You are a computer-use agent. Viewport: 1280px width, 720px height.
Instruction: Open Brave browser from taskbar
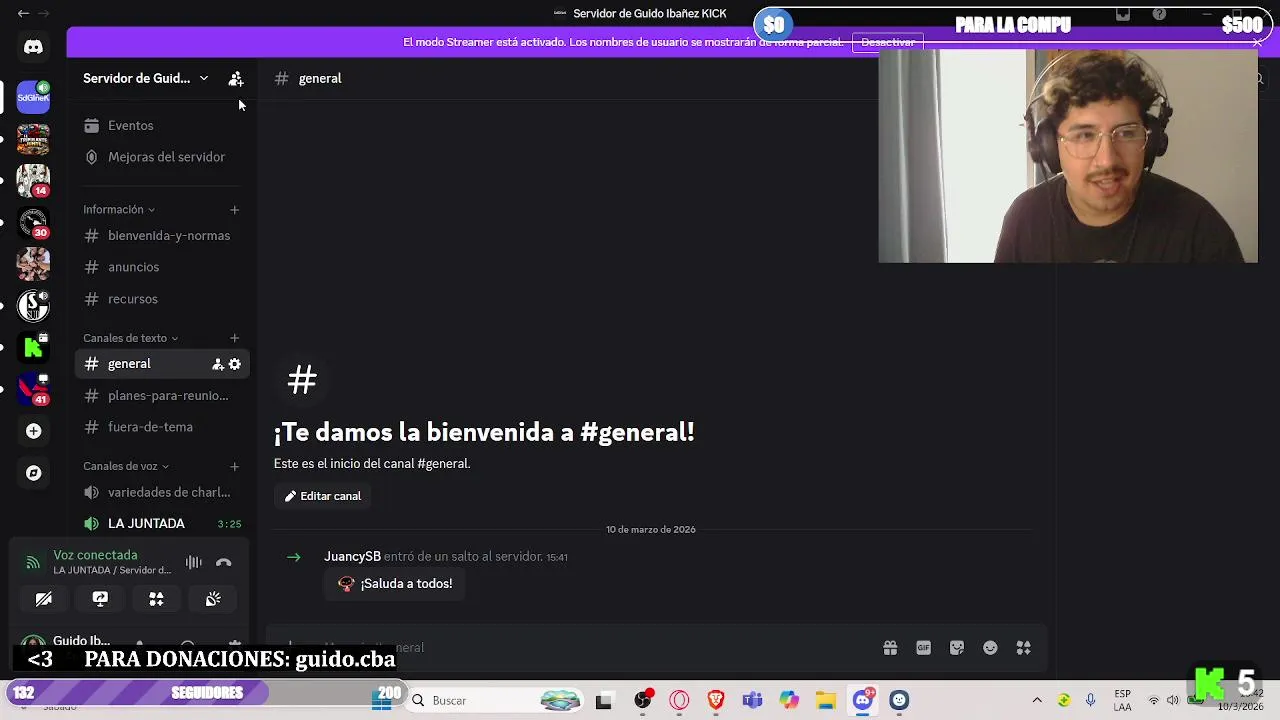click(x=716, y=700)
